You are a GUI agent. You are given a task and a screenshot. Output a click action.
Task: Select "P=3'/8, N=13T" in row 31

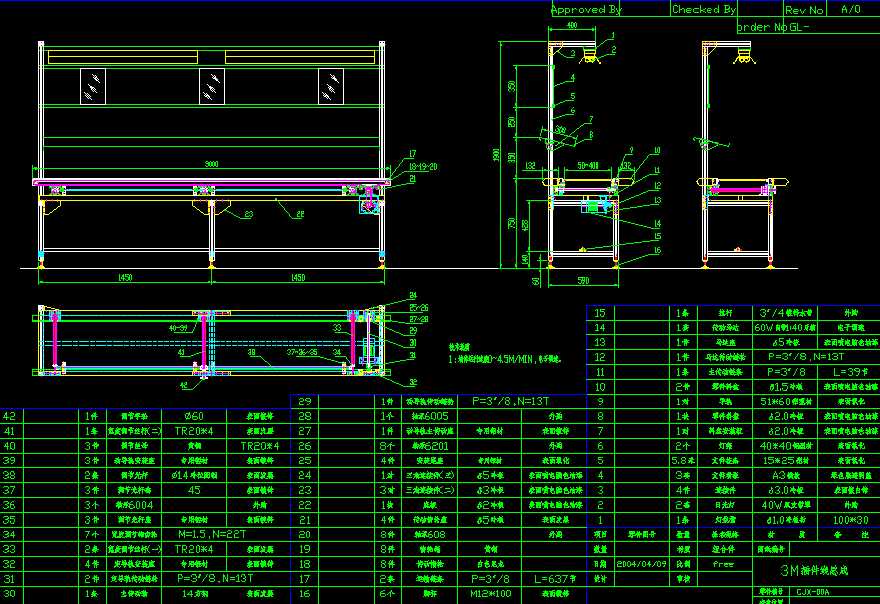click(215, 578)
